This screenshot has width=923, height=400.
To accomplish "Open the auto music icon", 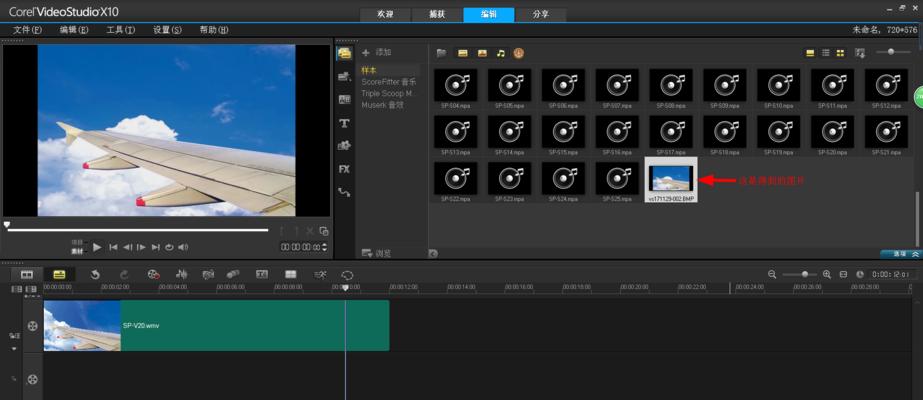I will click(x=208, y=275).
